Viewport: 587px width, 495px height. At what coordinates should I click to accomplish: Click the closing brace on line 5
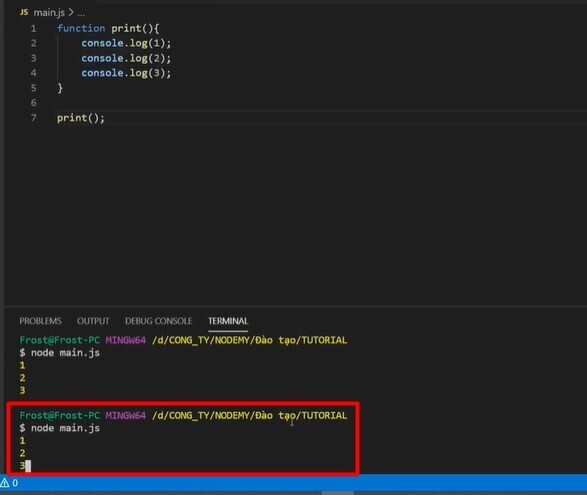coord(60,88)
